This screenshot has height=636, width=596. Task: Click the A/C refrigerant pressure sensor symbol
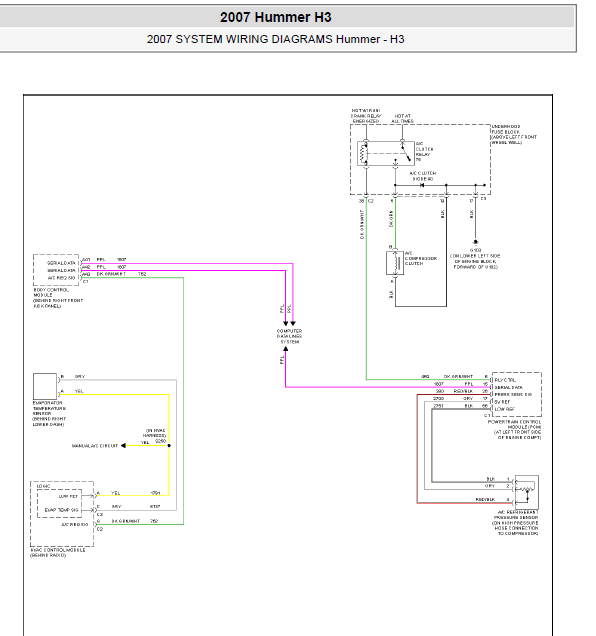click(527, 492)
